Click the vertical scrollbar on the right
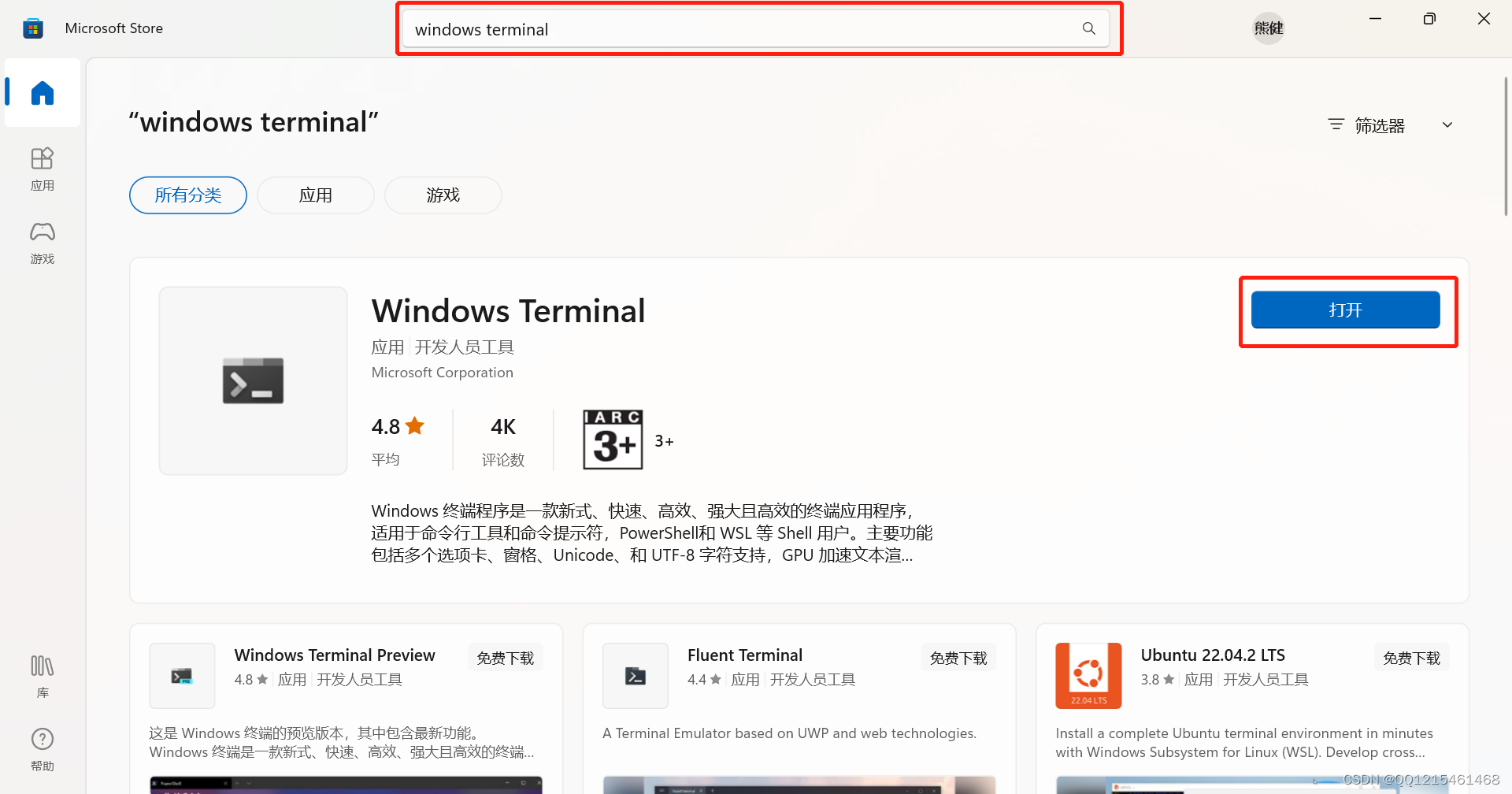This screenshot has height=794, width=1512. point(1506,146)
